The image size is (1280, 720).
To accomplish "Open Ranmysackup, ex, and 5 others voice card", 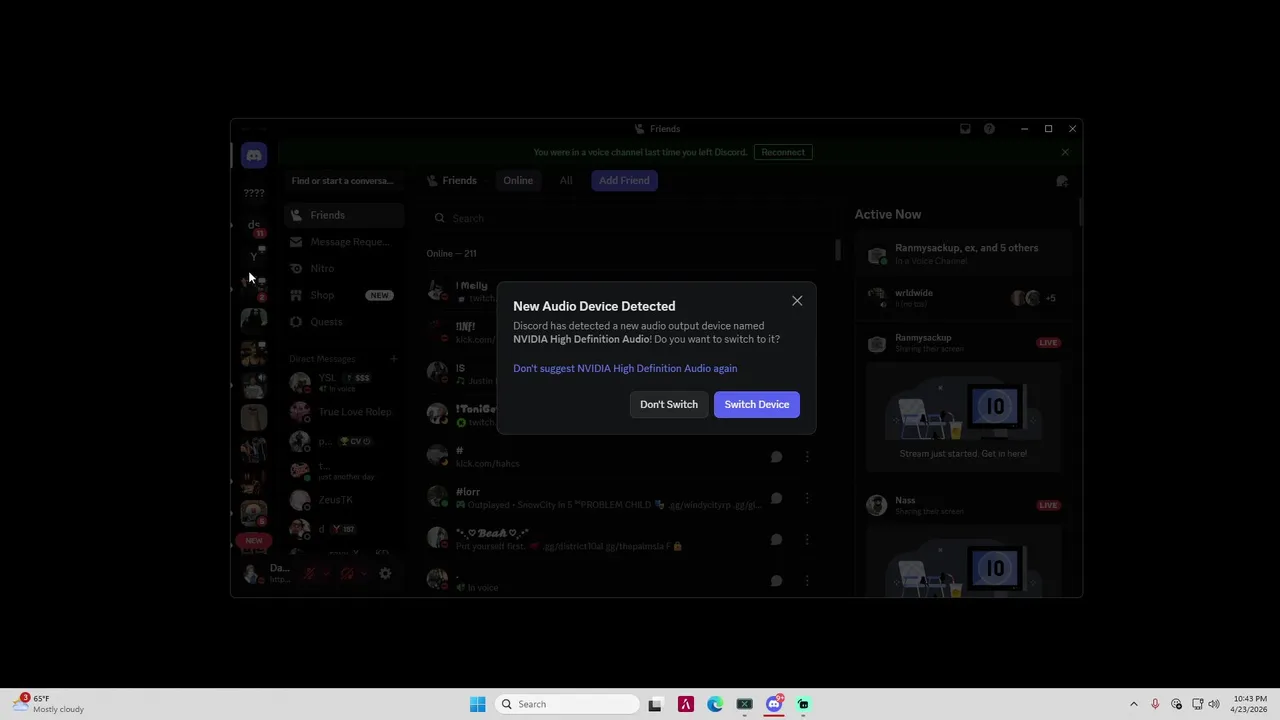I will click(x=965, y=254).
